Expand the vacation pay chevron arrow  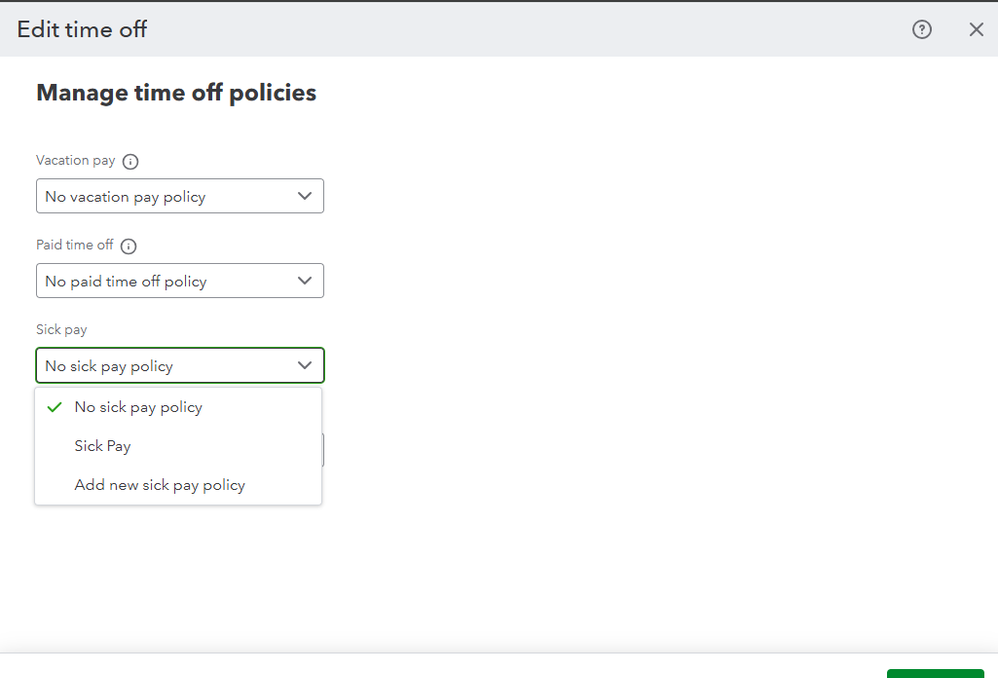tap(305, 196)
